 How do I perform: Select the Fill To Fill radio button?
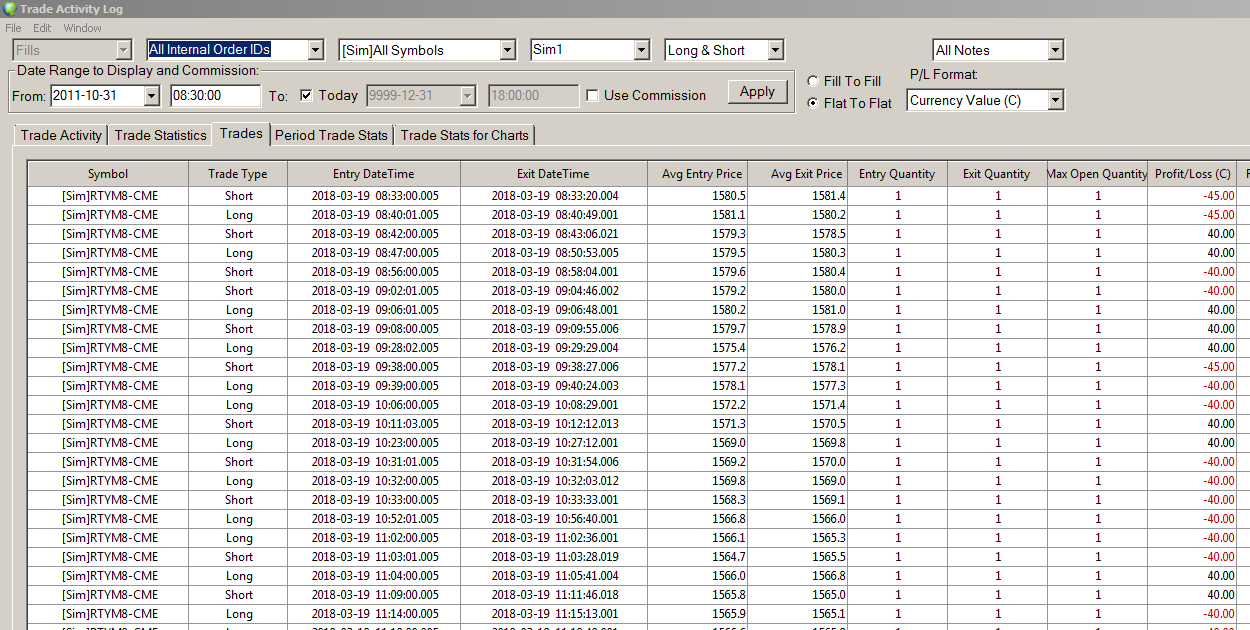(x=813, y=81)
